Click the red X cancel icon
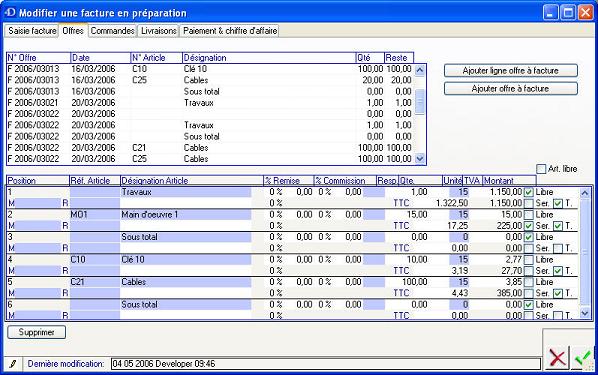 (x=557, y=358)
